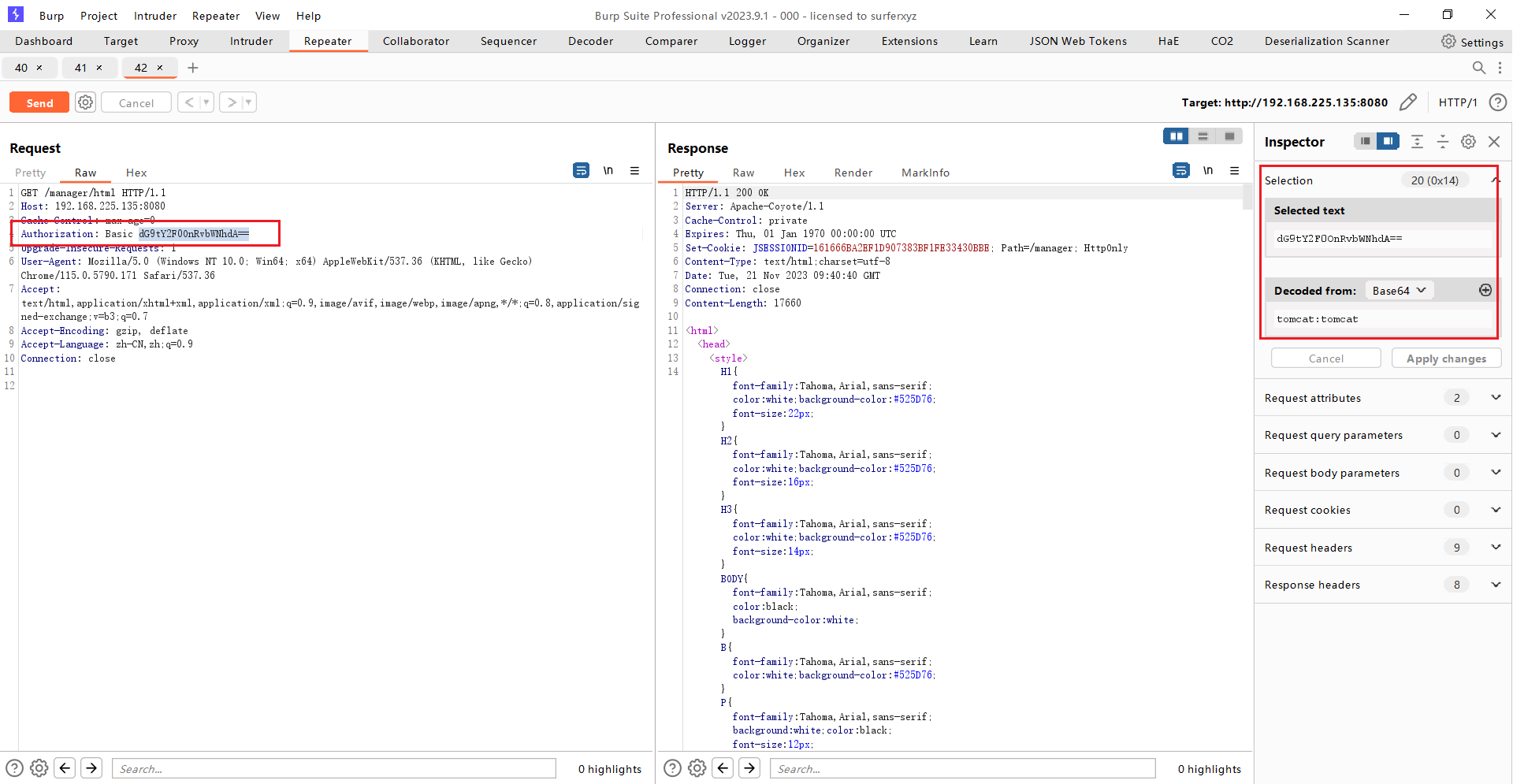Go to previous match in request search bar
The width and height of the screenshot is (1513, 784).
[x=65, y=768]
